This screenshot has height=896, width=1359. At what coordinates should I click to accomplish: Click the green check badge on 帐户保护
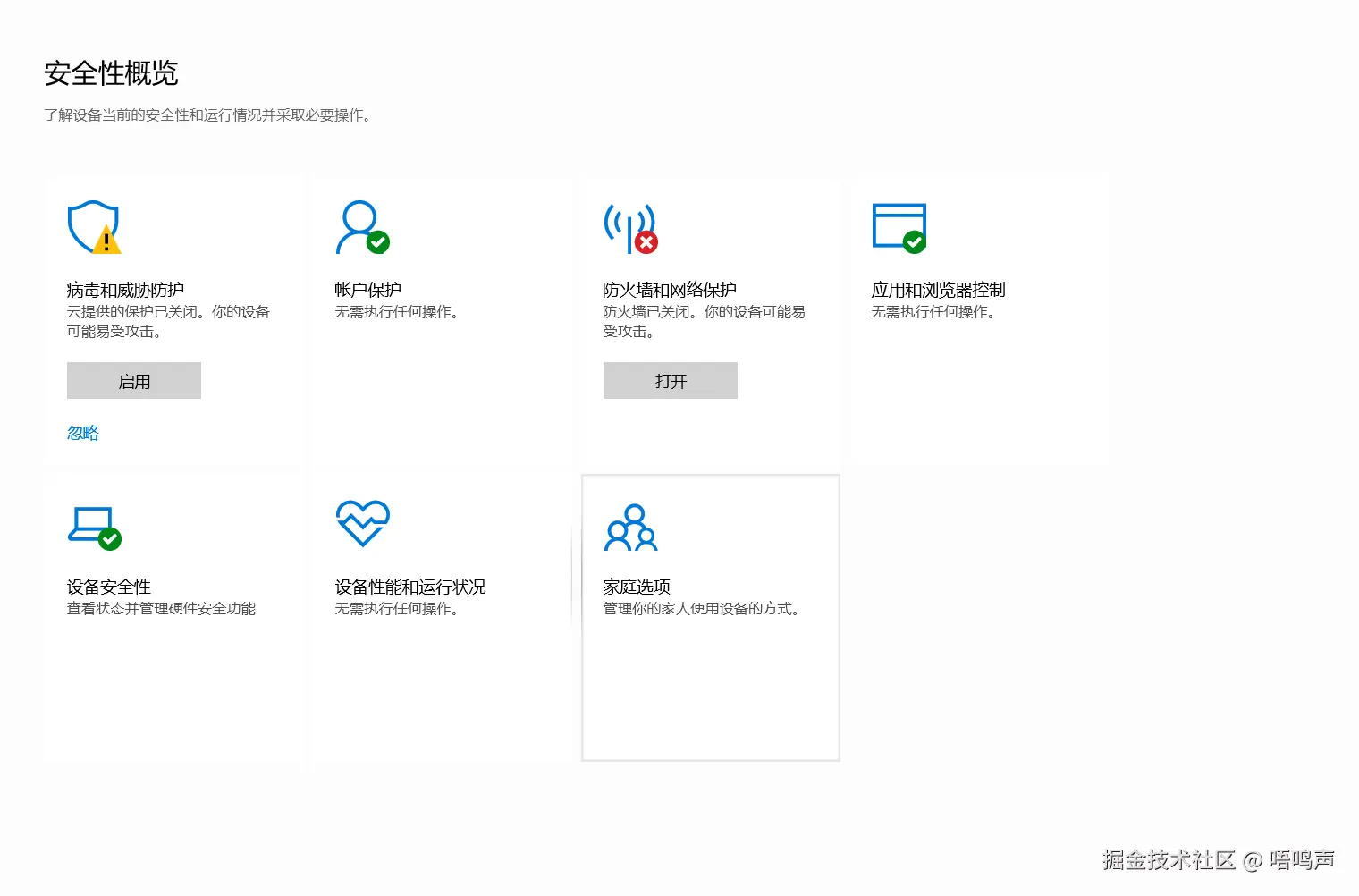coord(379,241)
